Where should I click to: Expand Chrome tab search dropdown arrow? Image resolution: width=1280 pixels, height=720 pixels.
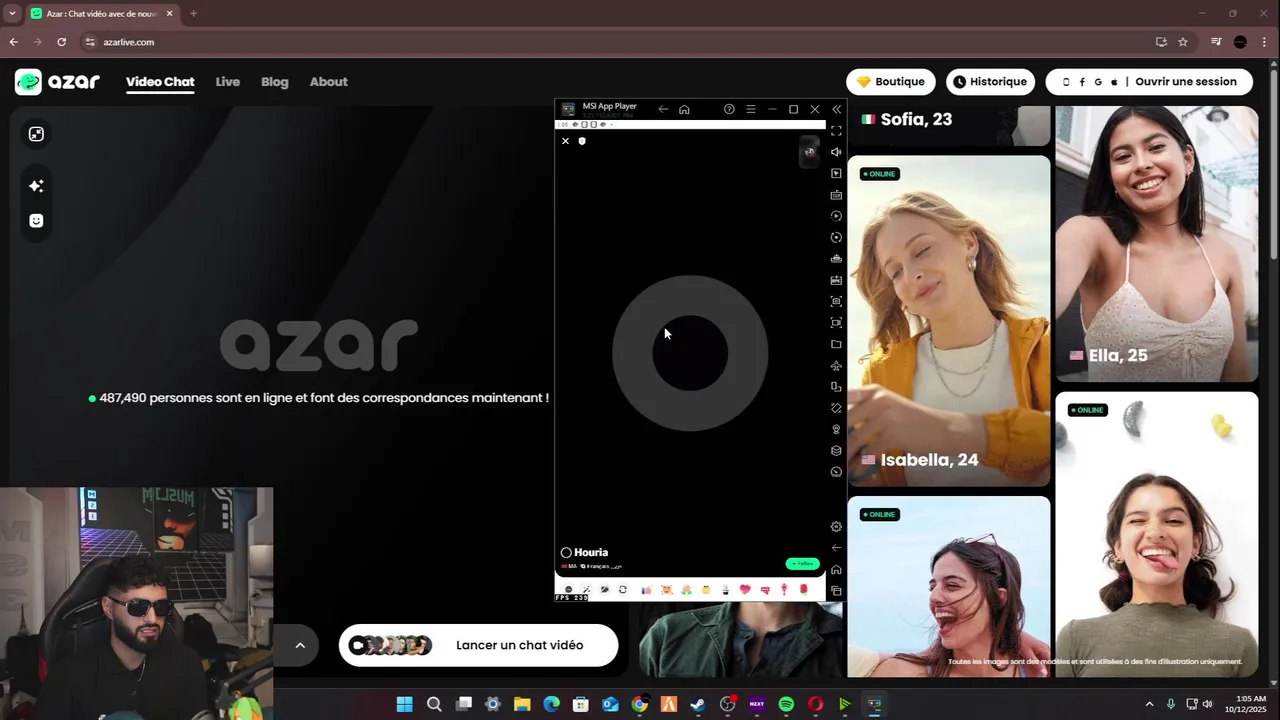(12, 14)
